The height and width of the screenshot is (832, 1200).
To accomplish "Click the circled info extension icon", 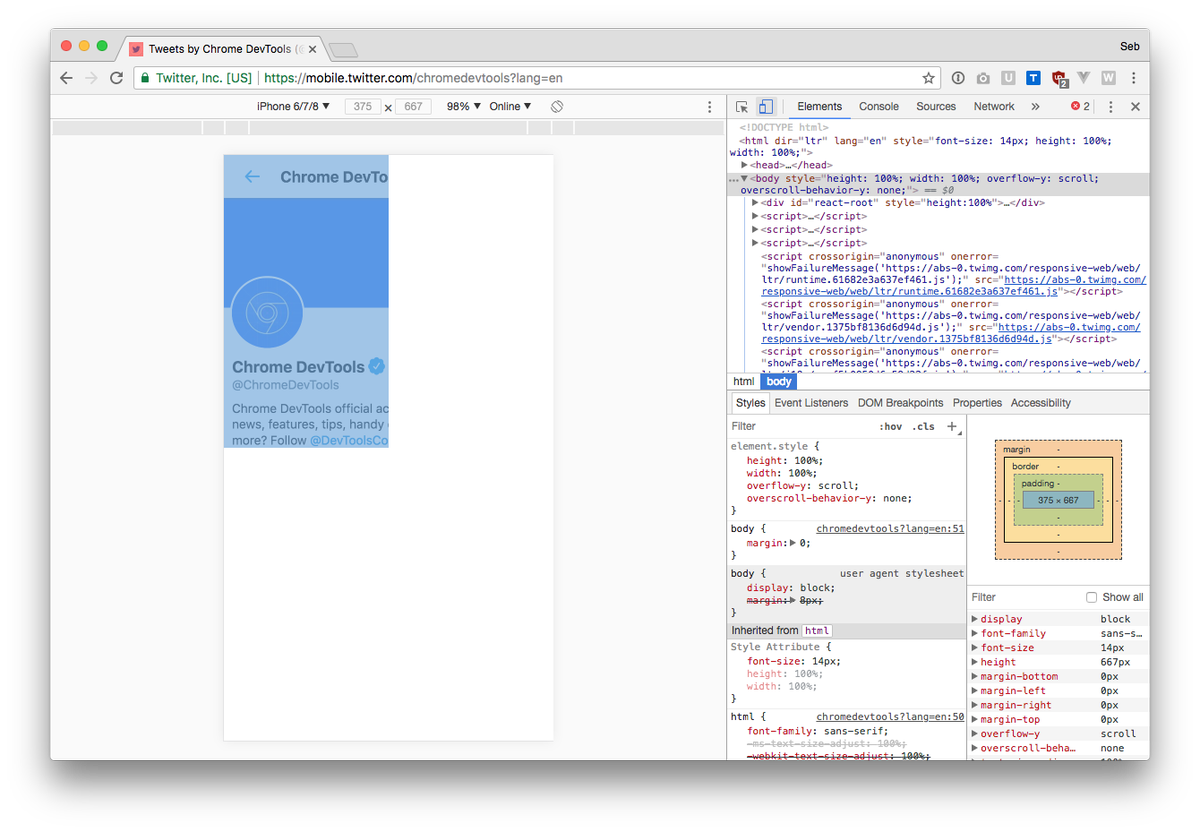I will tap(958, 78).
